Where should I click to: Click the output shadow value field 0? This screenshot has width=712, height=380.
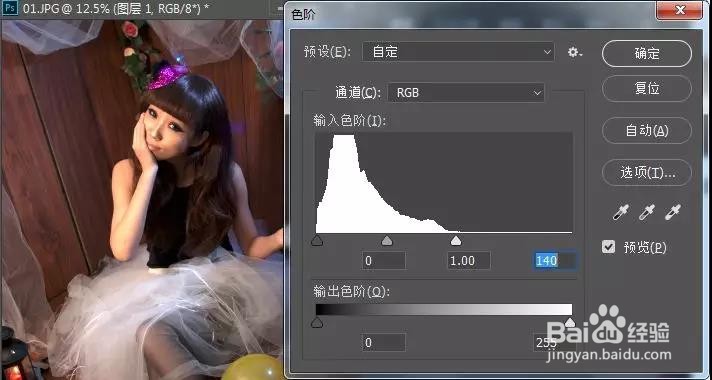coord(384,342)
